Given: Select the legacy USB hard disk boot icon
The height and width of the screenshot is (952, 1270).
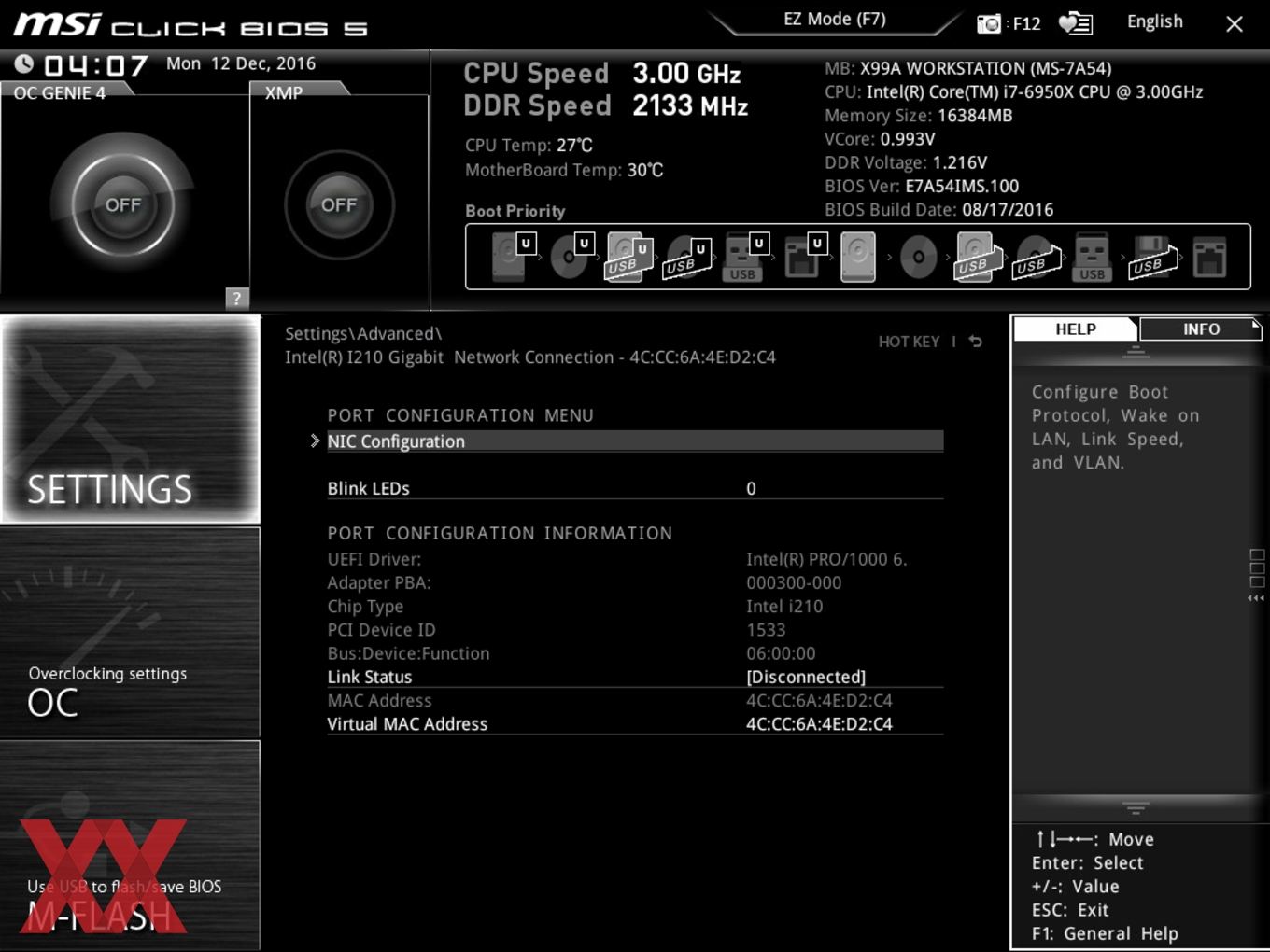Looking at the screenshot, I should tap(977, 257).
